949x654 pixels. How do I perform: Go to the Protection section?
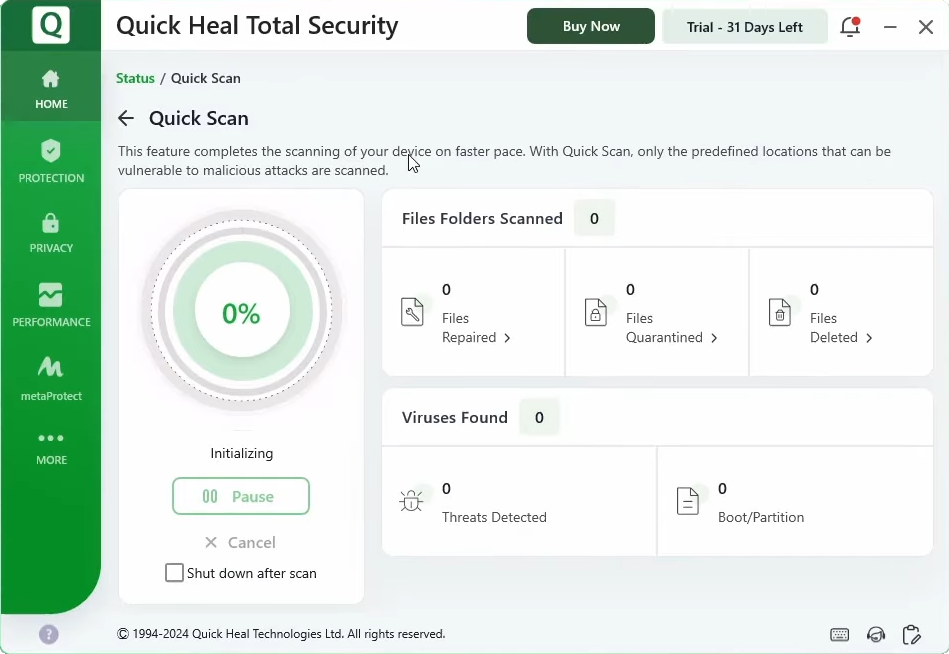click(51, 160)
